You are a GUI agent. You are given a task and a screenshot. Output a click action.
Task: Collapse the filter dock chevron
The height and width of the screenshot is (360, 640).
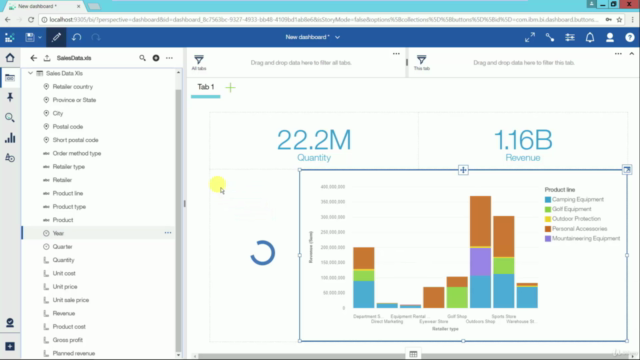point(632,54)
